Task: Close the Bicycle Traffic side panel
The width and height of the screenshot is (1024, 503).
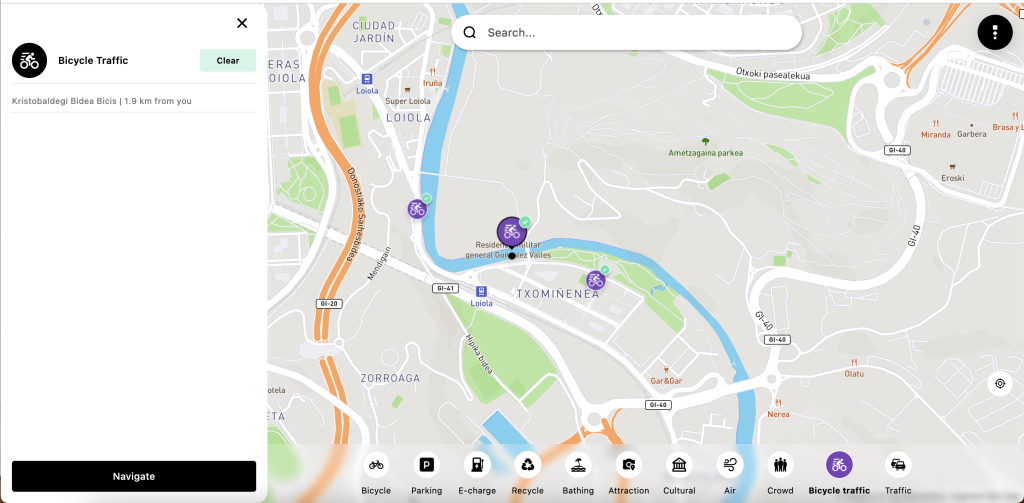Action: [x=242, y=24]
